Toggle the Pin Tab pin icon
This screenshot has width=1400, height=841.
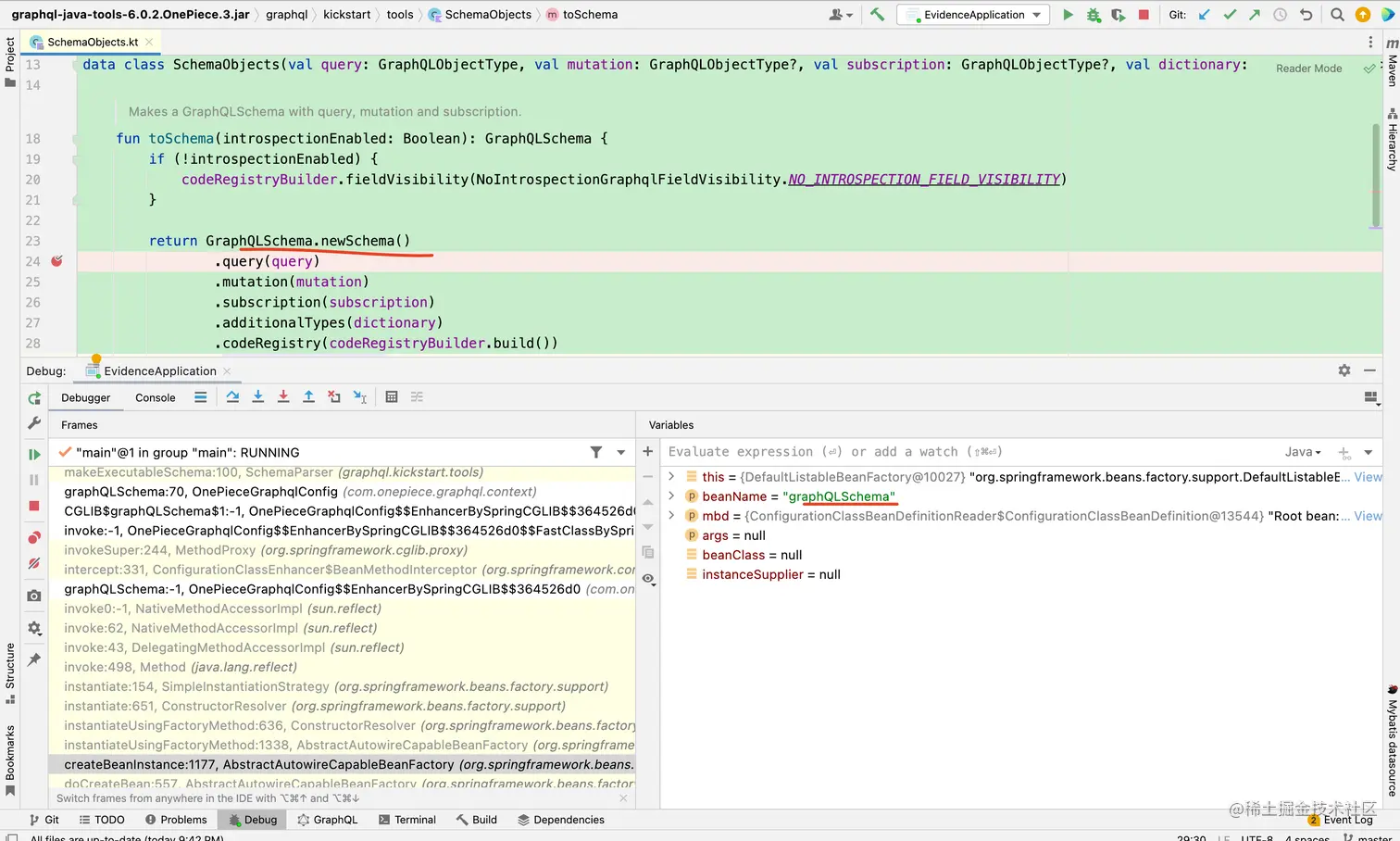(x=34, y=659)
